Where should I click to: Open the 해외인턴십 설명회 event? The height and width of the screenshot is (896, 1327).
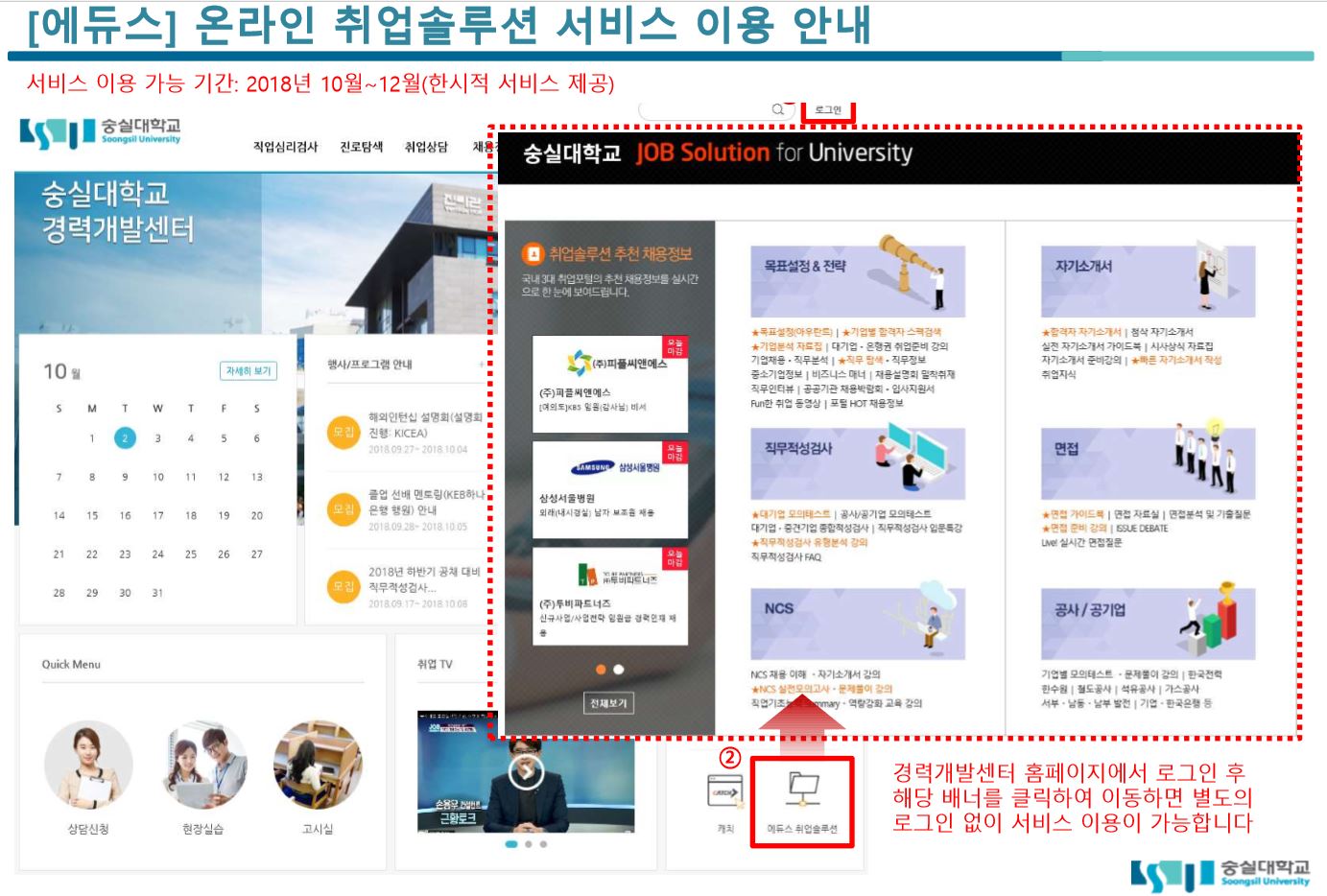pos(426,425)
